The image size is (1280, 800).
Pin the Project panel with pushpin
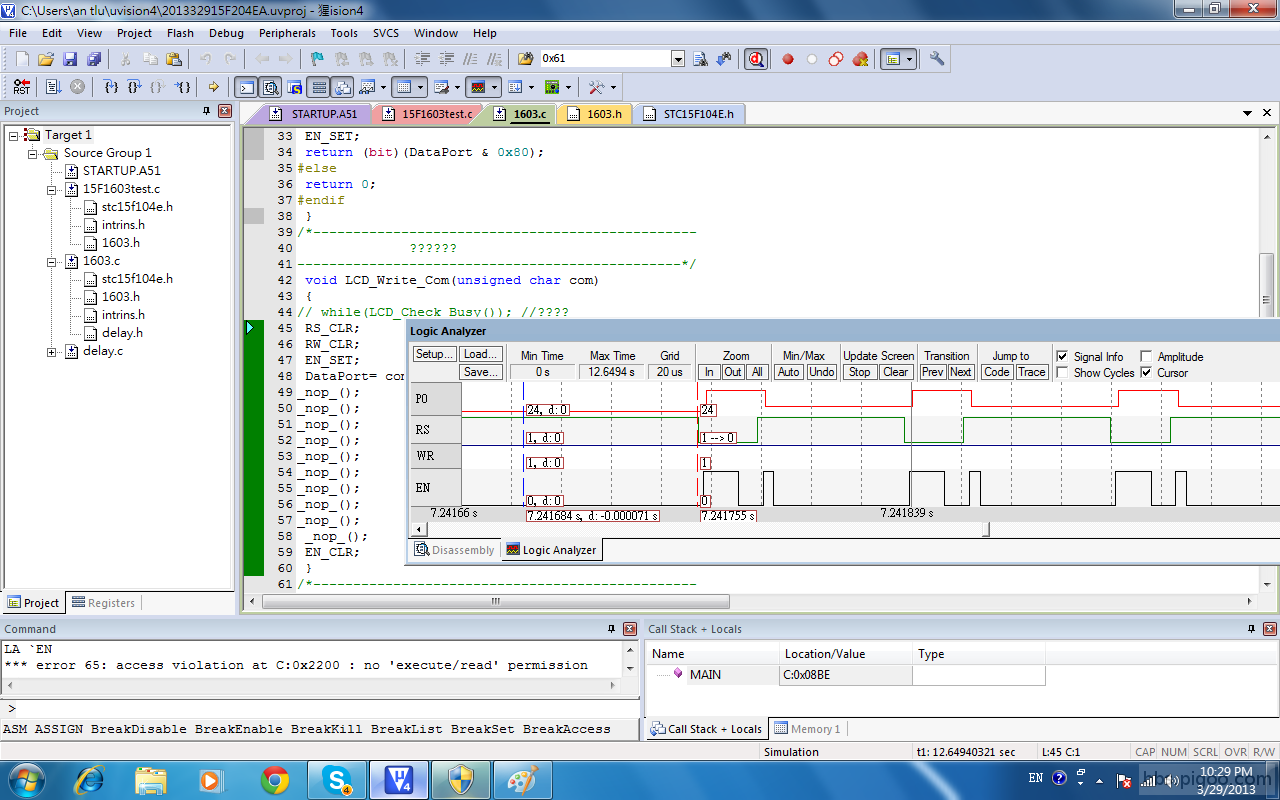coord(207,111)
